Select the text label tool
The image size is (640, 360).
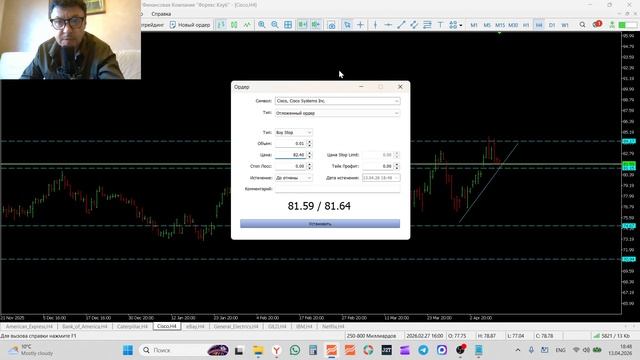point(440,25)
